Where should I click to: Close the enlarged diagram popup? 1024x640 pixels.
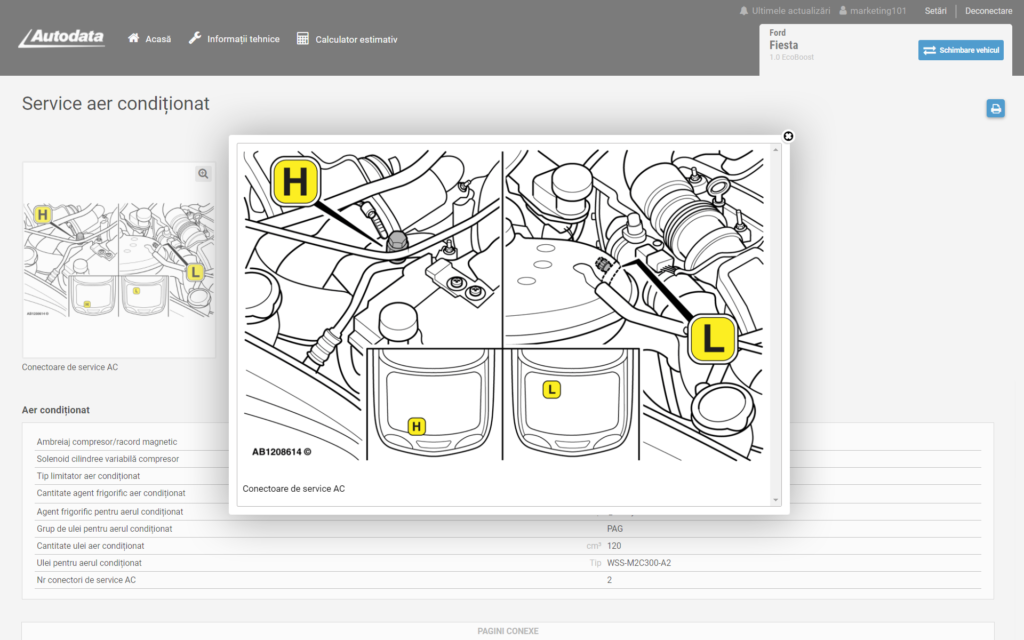tap(788, 136)
